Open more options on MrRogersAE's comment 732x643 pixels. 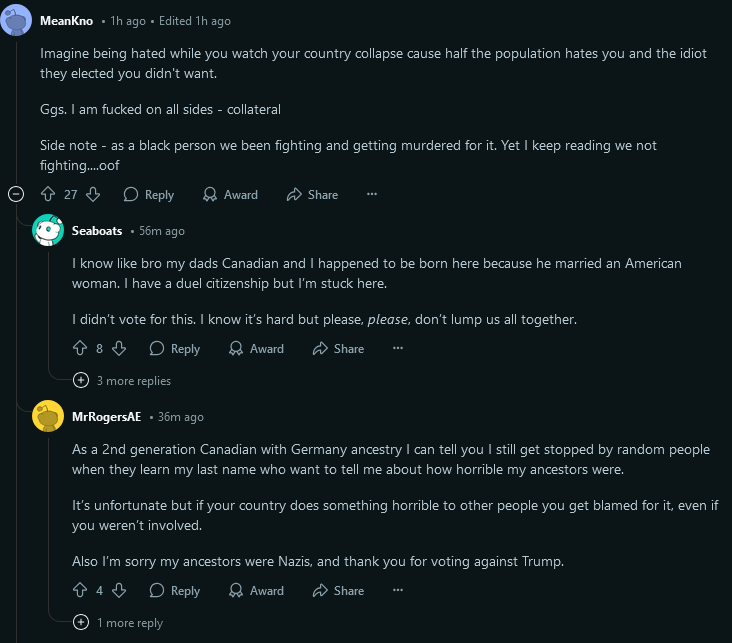398,590
